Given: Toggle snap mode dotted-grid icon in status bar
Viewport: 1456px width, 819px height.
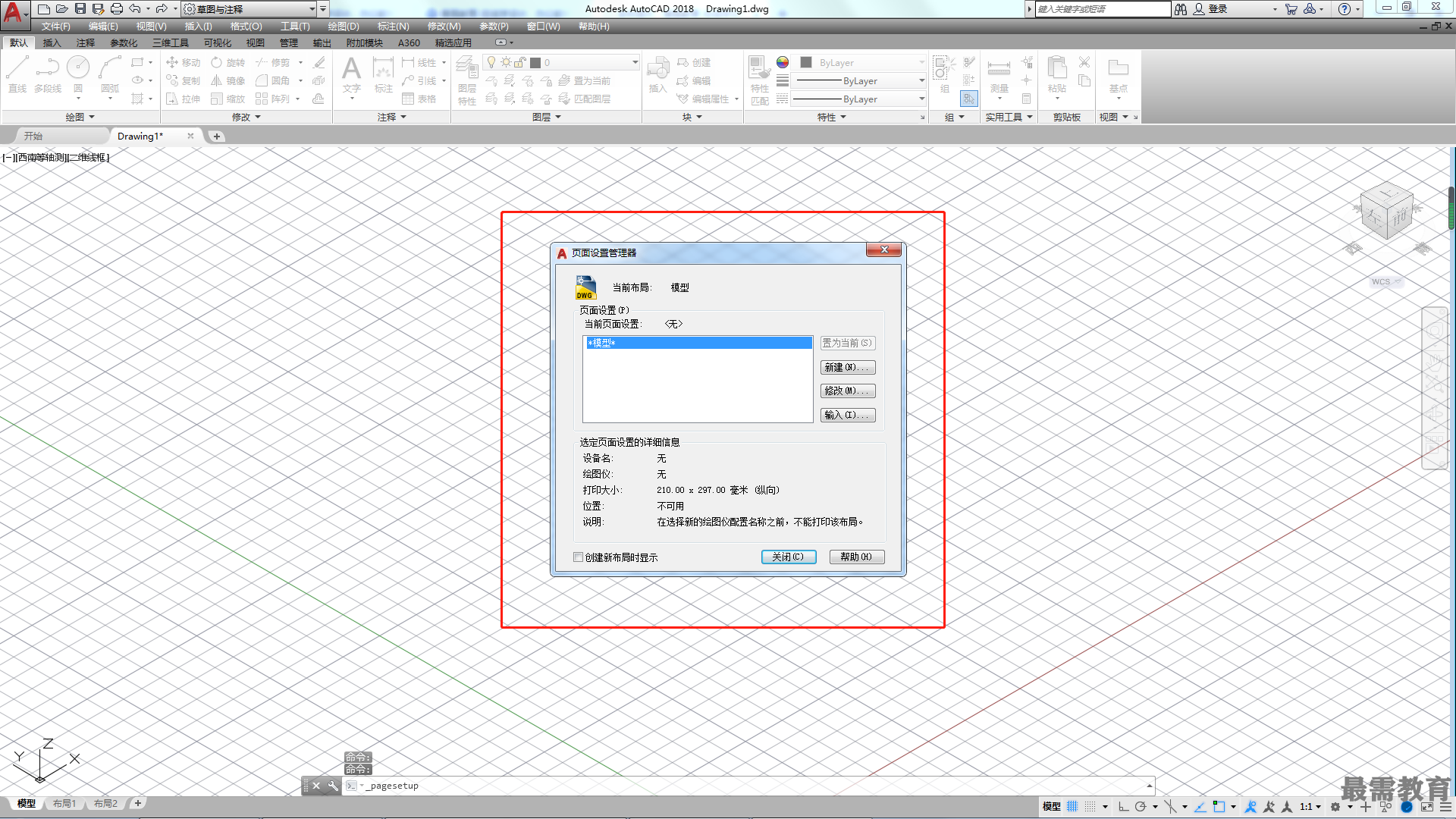Looking at the screenshot, I should click(1090, 807).
